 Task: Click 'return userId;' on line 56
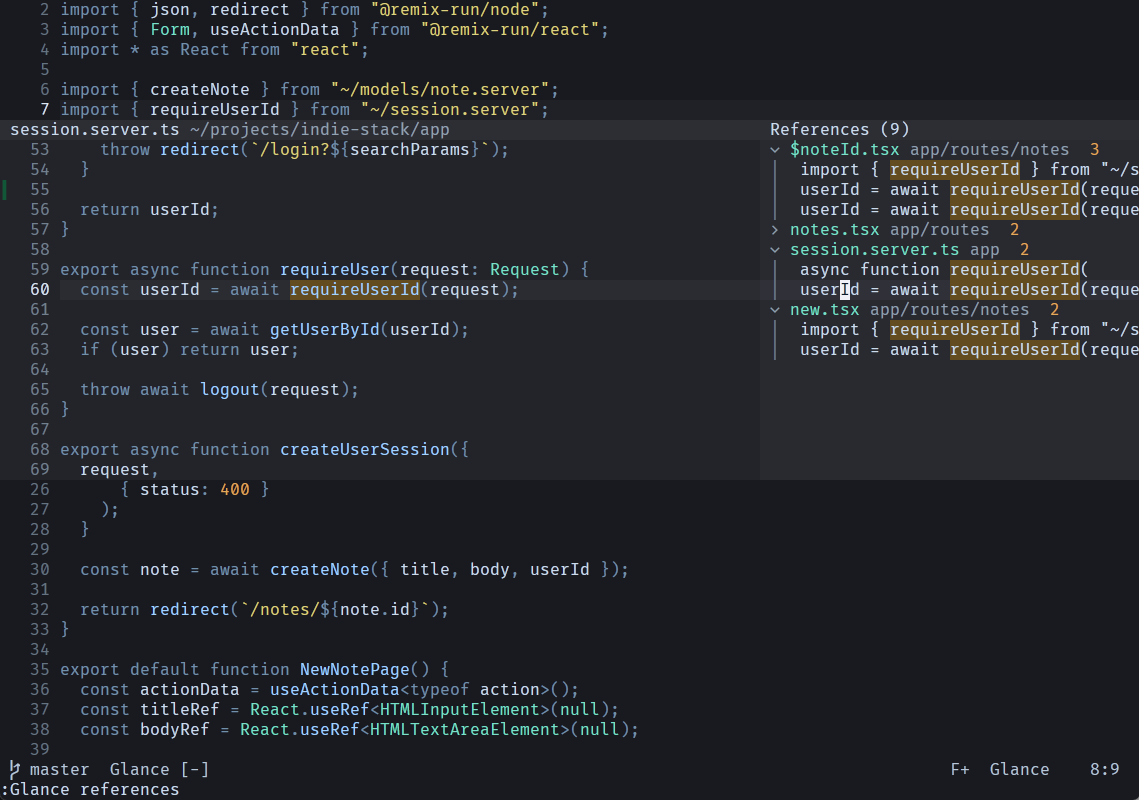(x=149, y=210)
